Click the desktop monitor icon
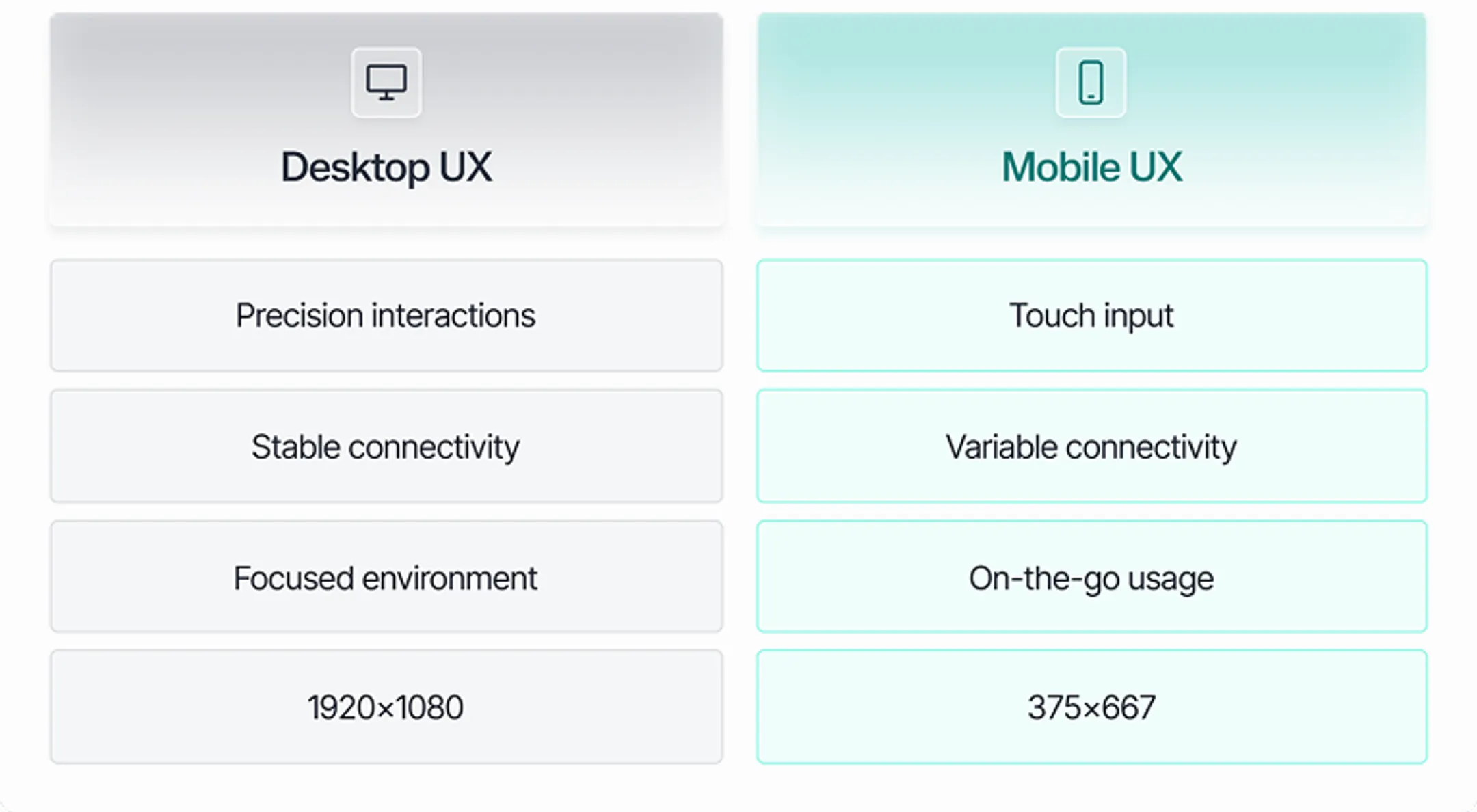Viewport: 1477px width, 812px height. click(x=386, y=82)
